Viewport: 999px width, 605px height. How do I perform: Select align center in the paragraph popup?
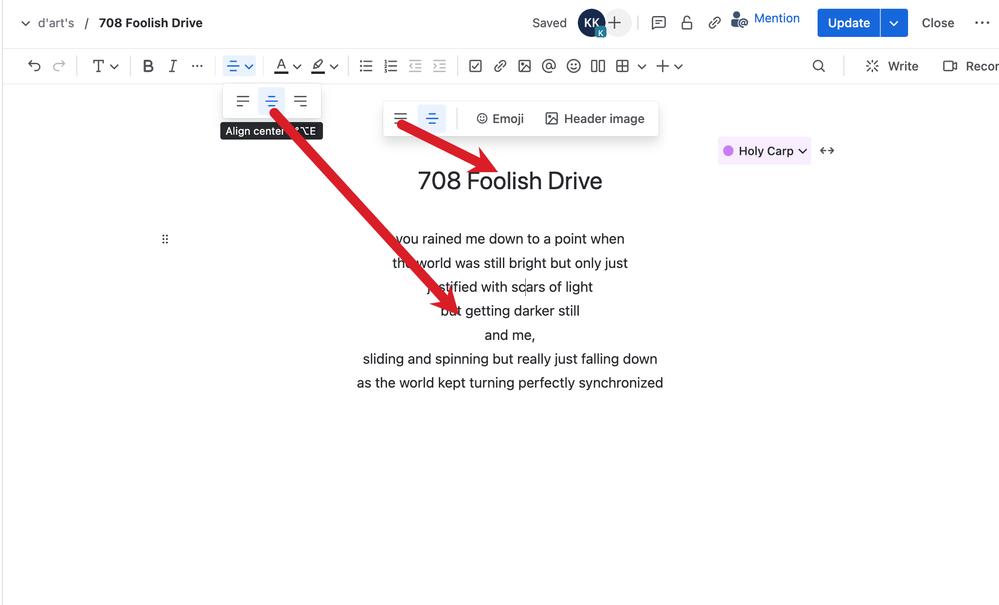pos(271,101)
